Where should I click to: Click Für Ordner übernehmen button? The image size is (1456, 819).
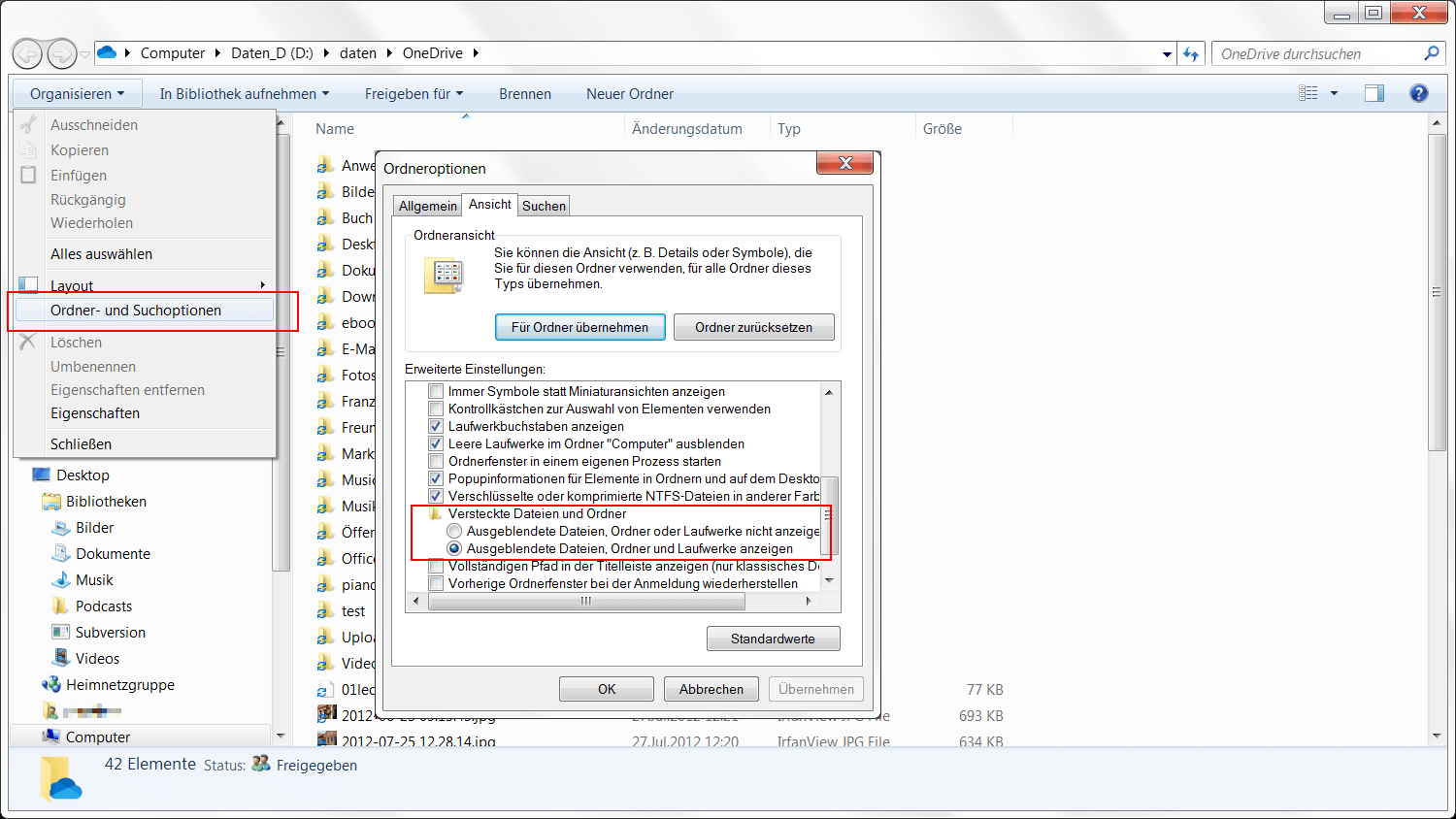coord(579,327)
